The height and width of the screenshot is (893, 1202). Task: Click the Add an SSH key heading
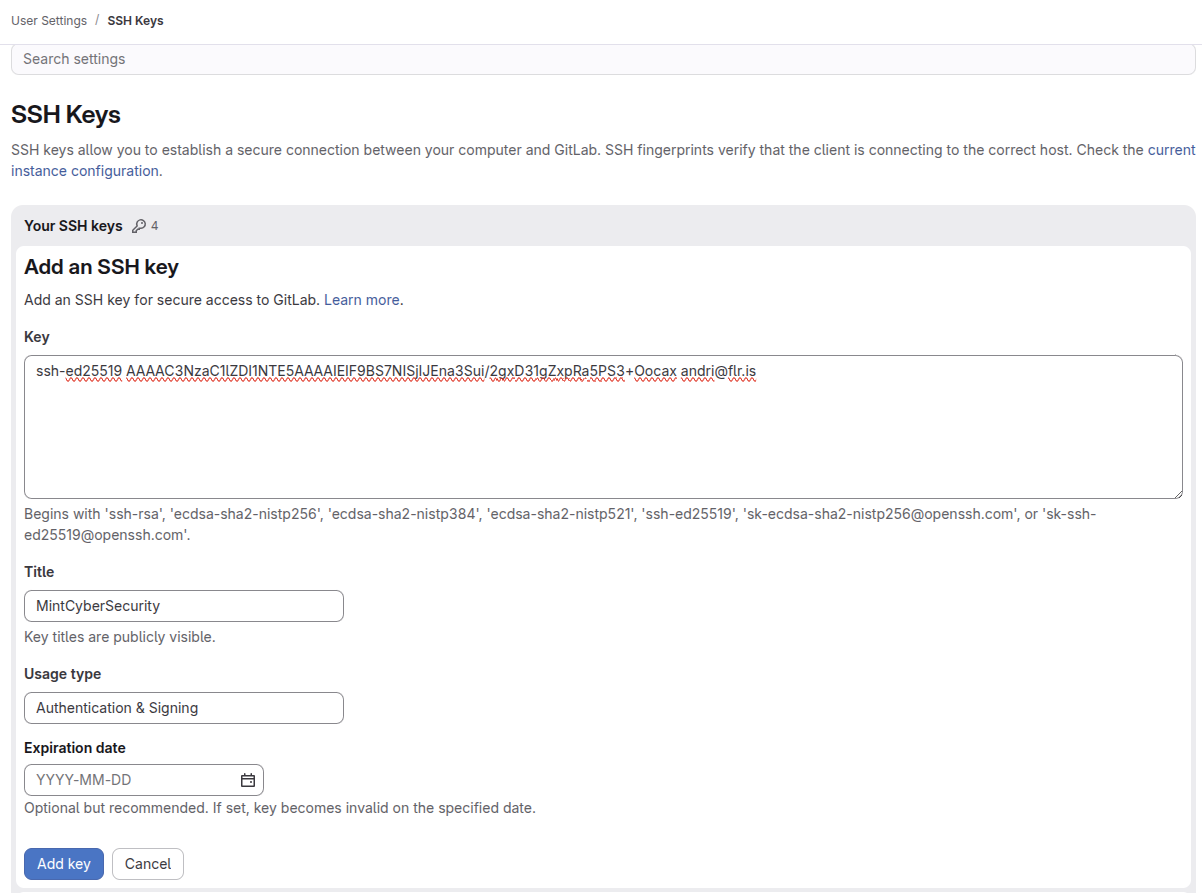101,267
